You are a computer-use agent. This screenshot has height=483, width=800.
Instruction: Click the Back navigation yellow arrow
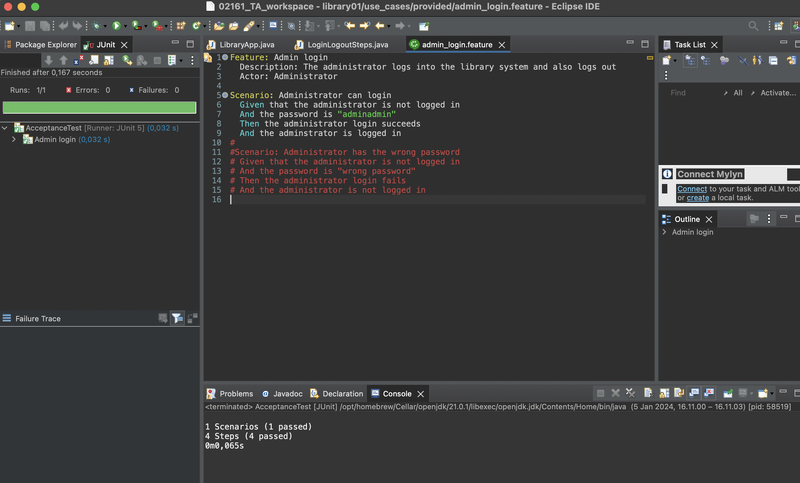pos(380,26)
